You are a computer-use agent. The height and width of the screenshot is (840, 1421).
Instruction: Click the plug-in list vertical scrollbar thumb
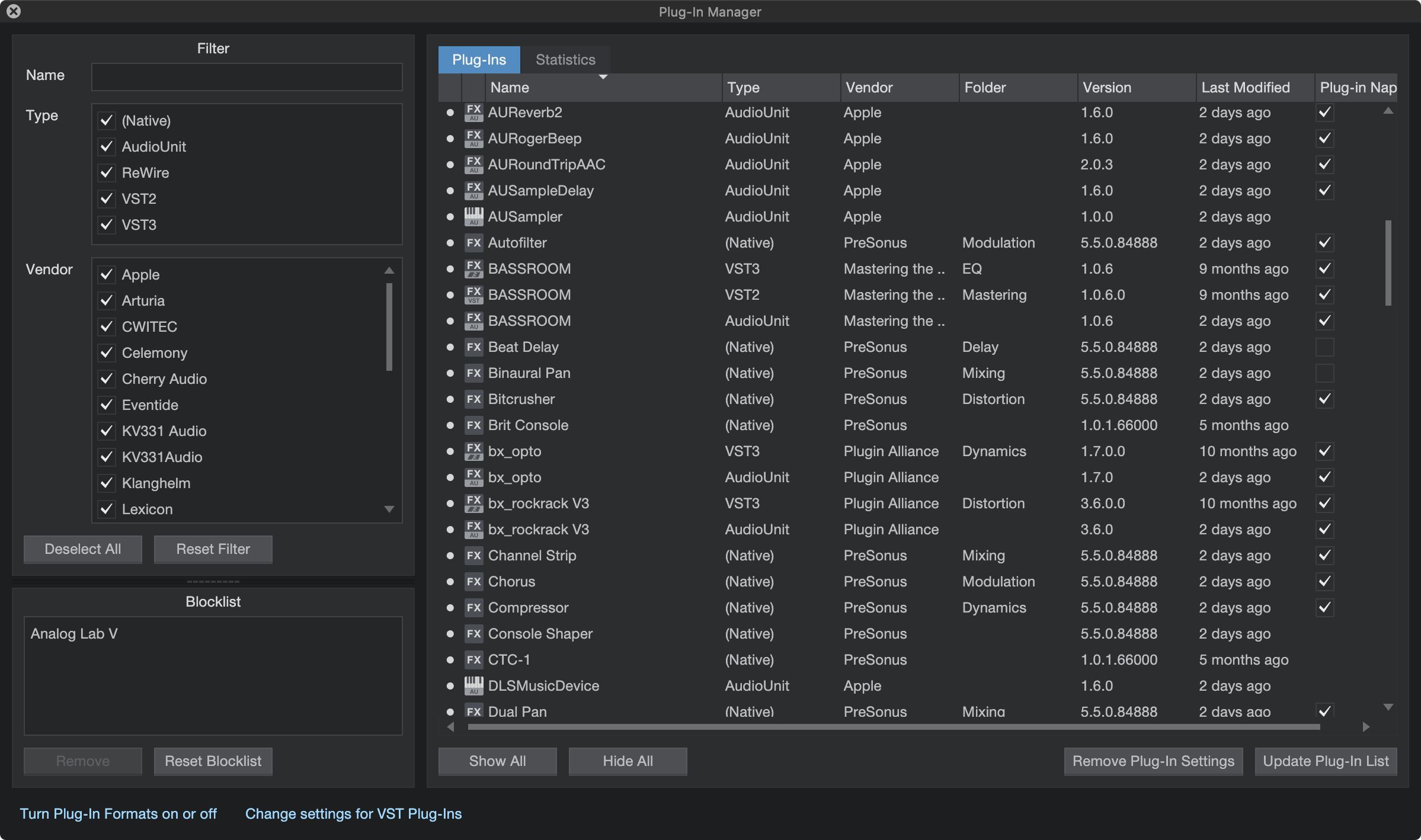click(x=1388, y=263)
